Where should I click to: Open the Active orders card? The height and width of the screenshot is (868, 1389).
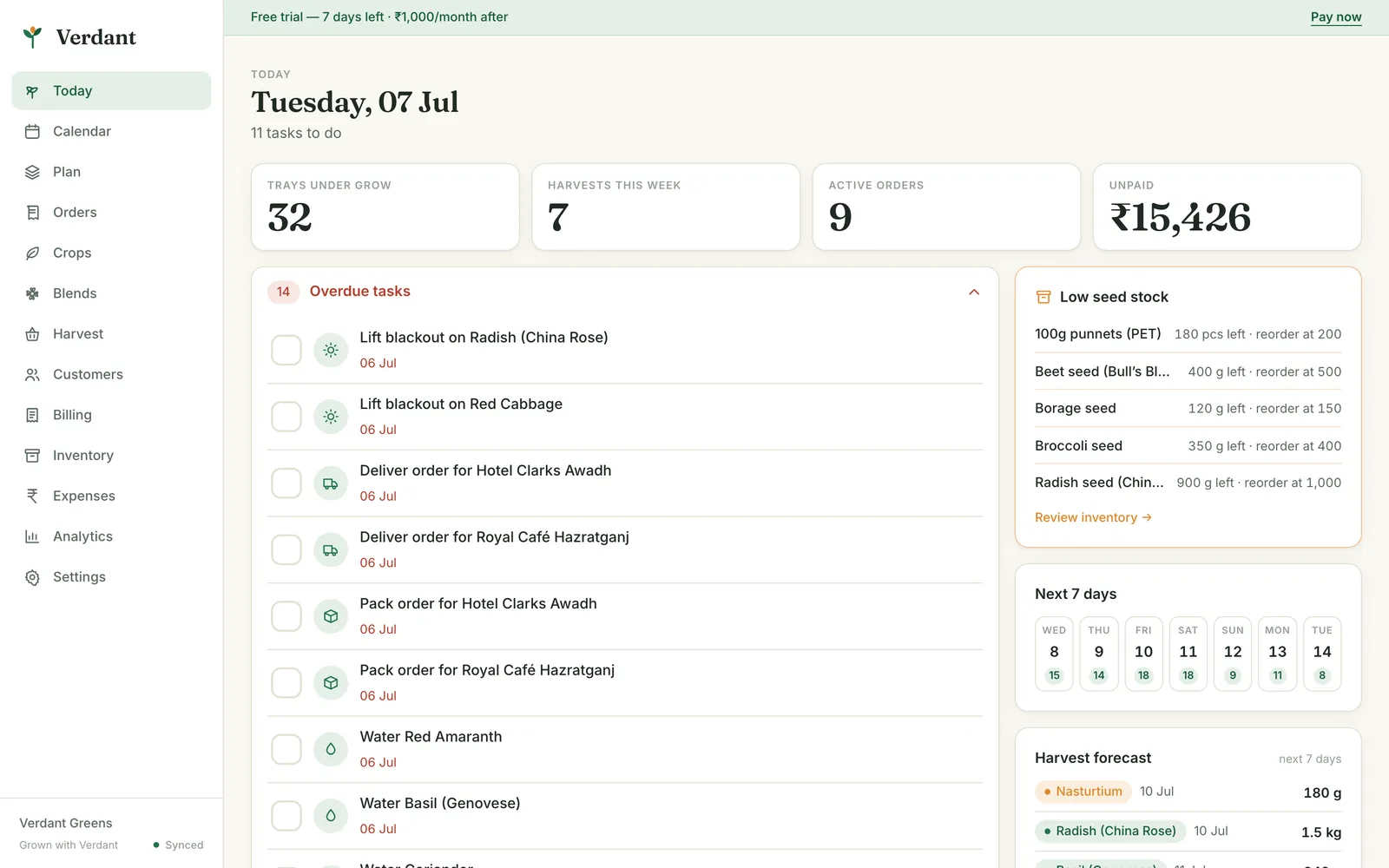point(946,207)
